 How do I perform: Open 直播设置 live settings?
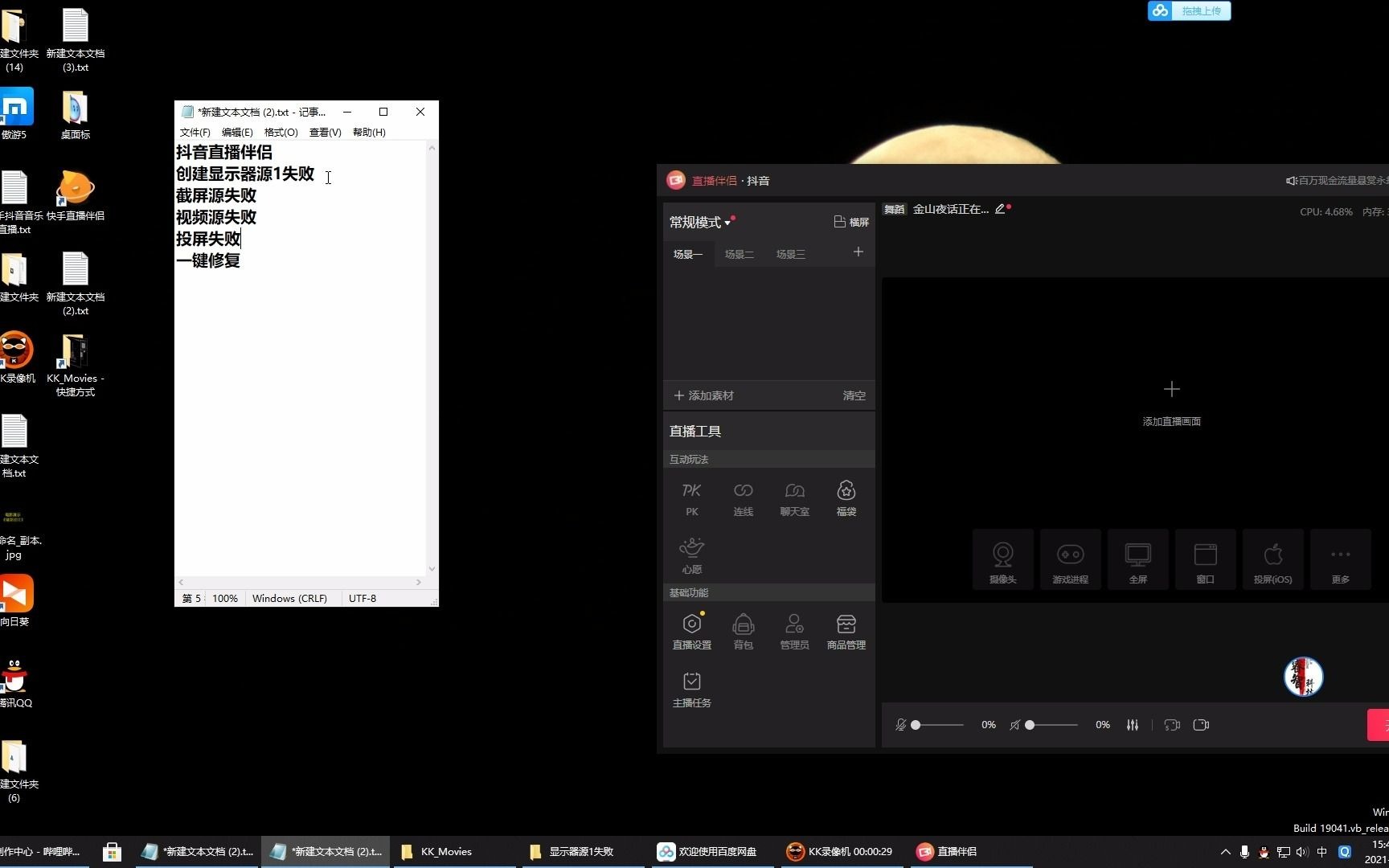(x=691, y=632)
